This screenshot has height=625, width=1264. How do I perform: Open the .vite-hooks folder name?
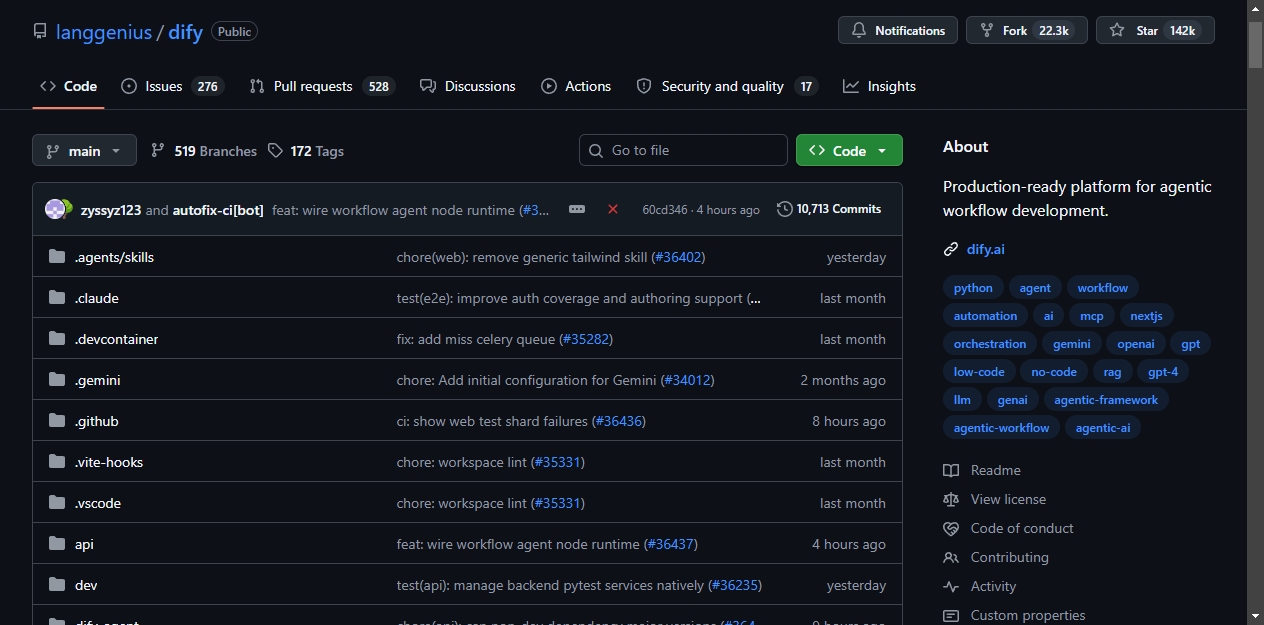click(109, 462)
